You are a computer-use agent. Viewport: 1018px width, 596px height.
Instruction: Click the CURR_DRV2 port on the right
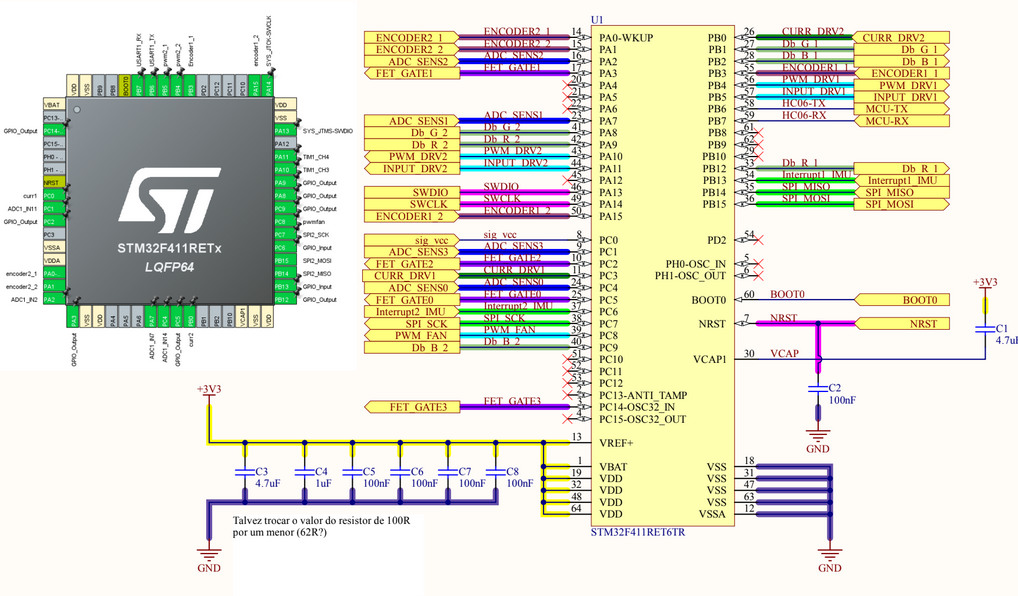point(900,37)
